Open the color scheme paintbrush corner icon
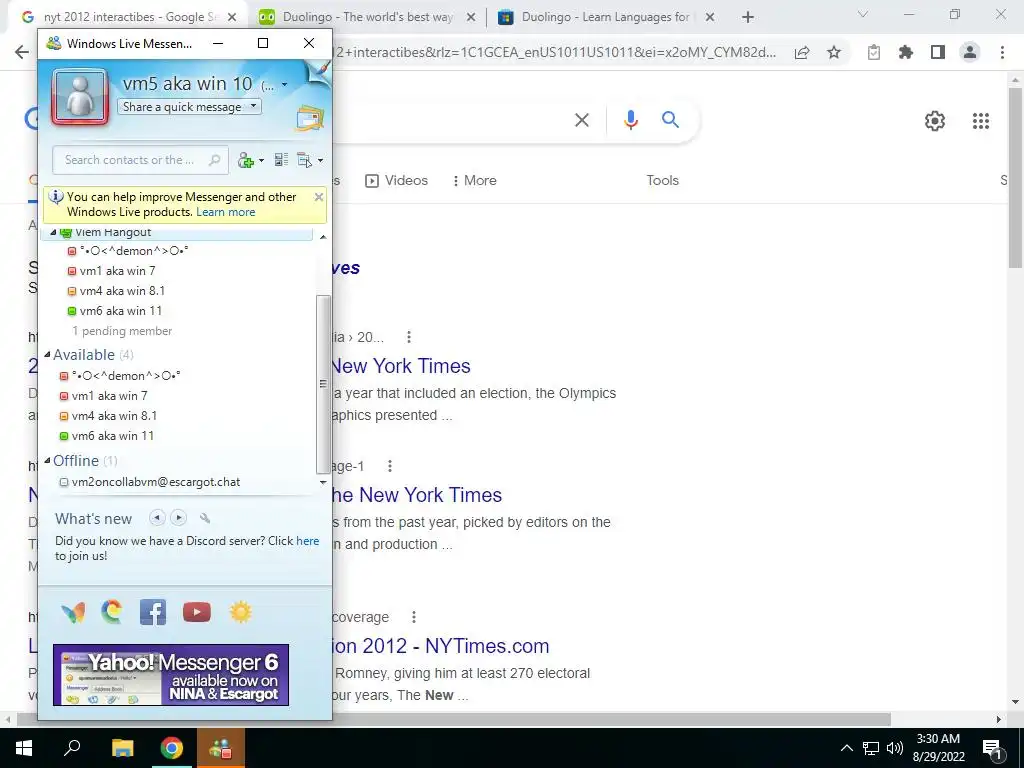The width and height of the screenshot is (1024, 768). coord(319,72)
